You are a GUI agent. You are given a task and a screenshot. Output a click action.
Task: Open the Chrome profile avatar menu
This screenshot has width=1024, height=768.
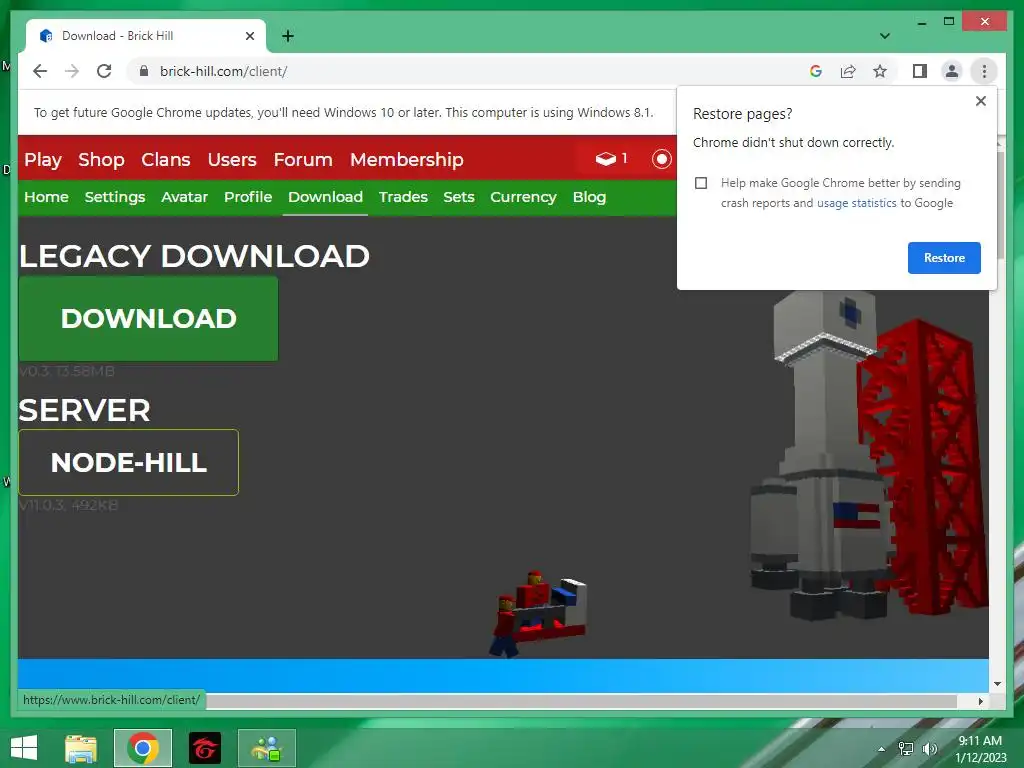click(x=952, y=71)
